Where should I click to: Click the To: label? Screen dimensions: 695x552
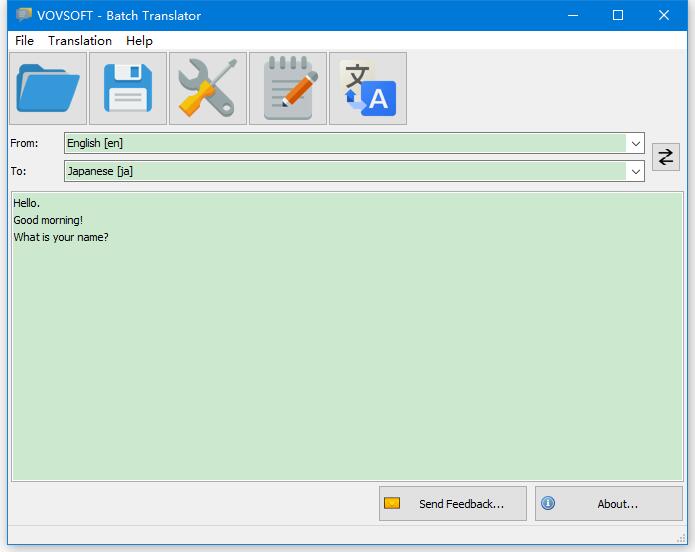click(19, 171)
